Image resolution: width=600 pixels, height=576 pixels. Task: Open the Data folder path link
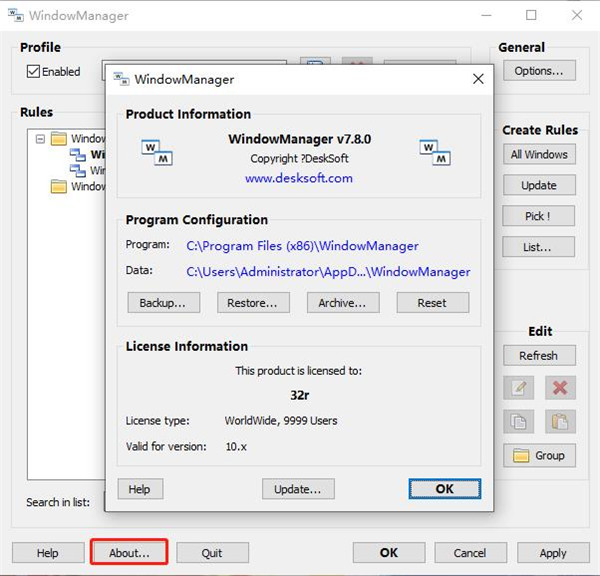pyautogui.click(x=328, y=272)
